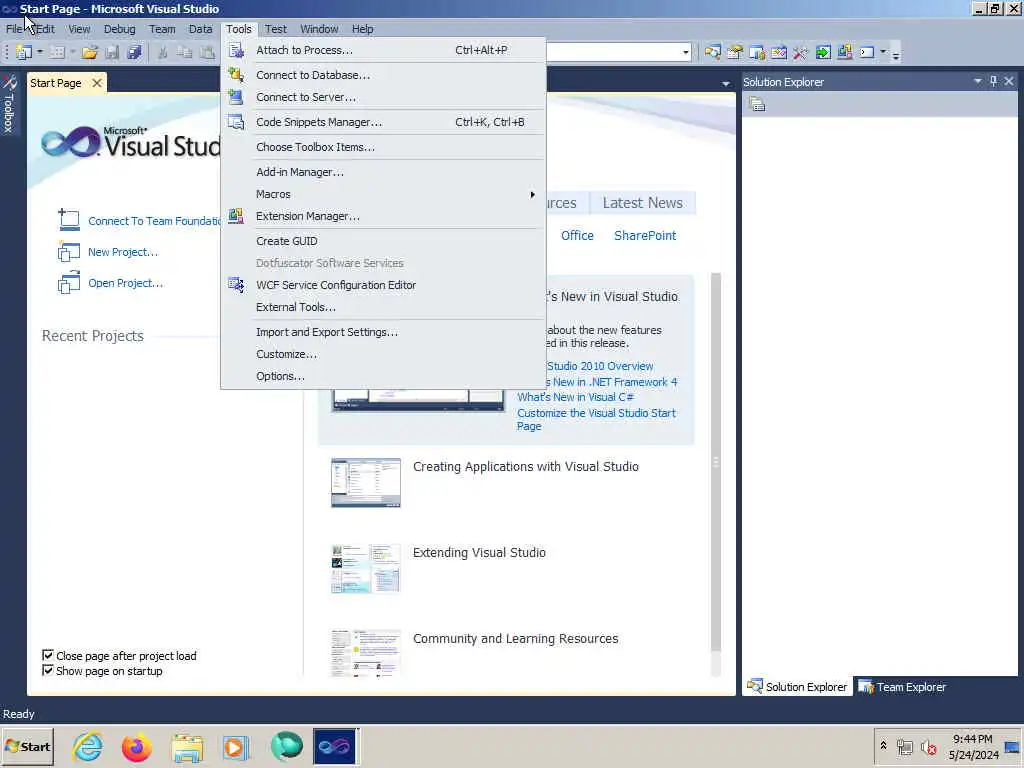The height and width of the screenshot is (768, 1024).
Task: Click the Command Window toolbar icon
Action: tap(867, 52)
